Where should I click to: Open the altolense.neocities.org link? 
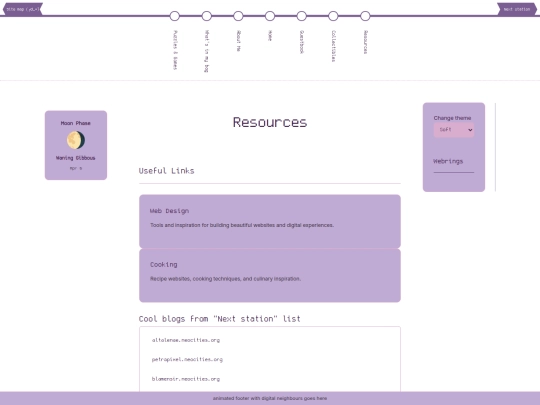(x=186, y=340)
